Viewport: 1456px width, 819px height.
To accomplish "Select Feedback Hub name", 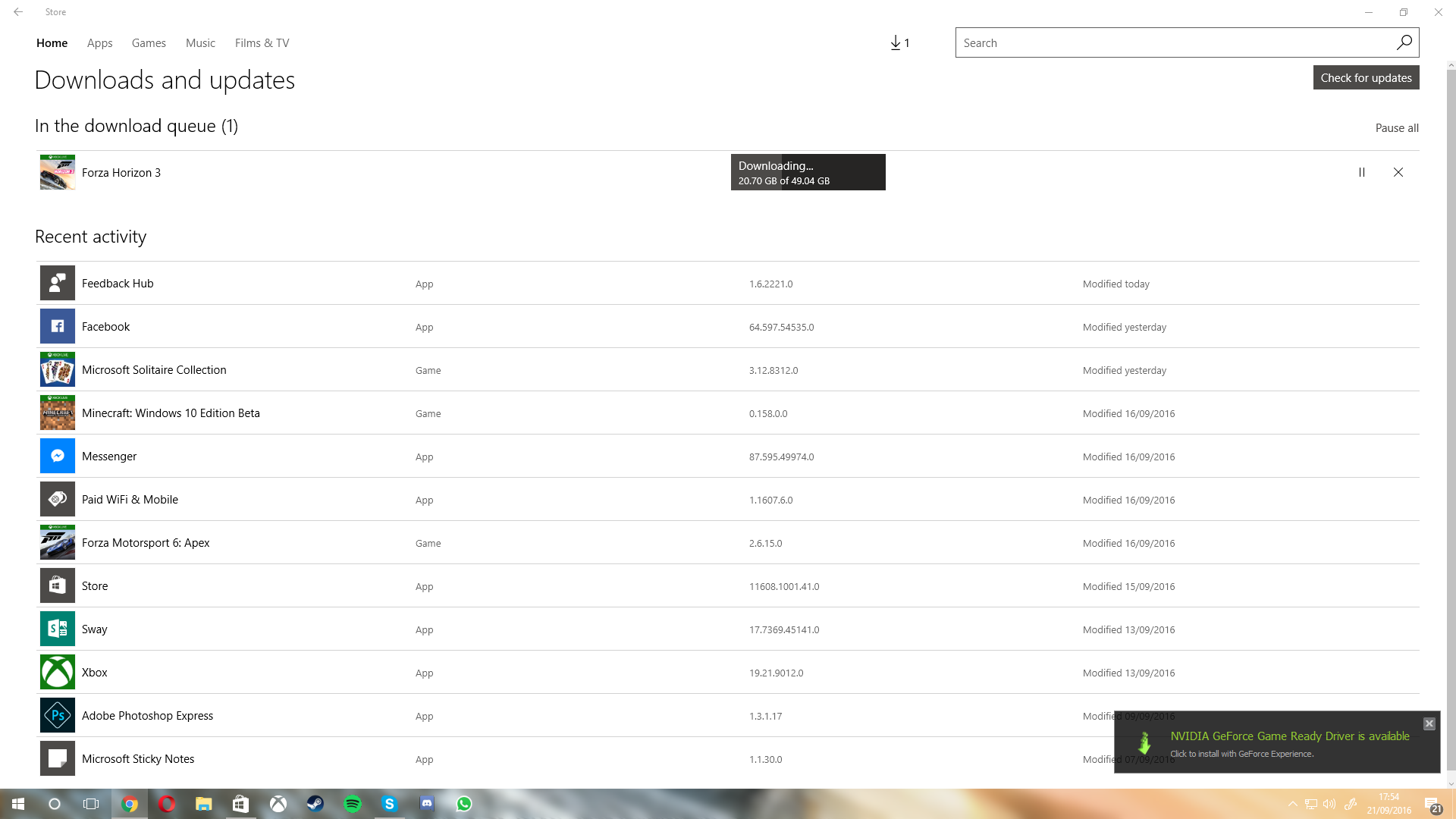I will click(x=118, y=284).
